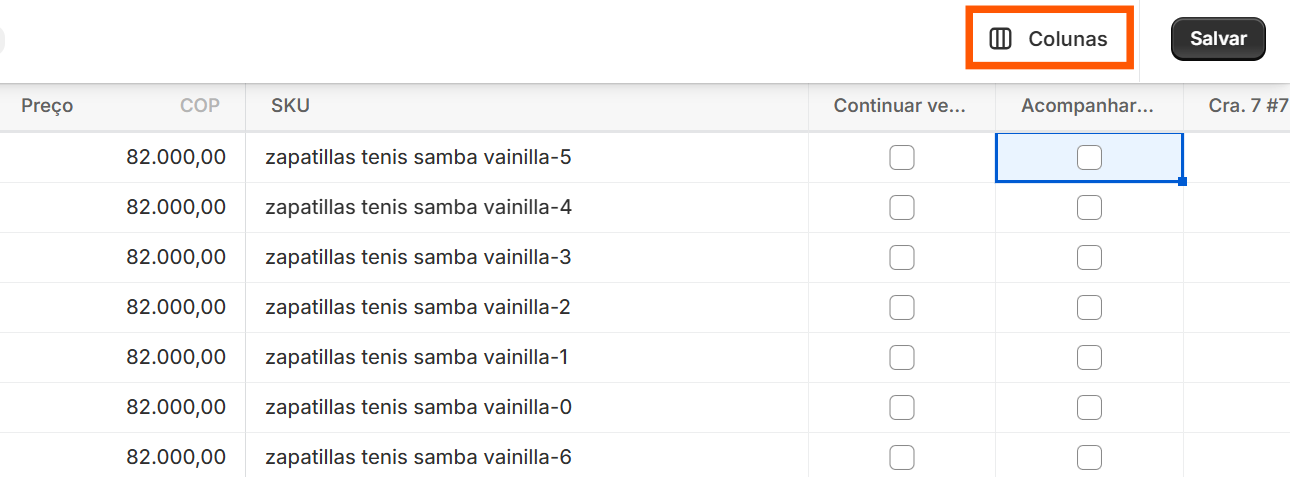Toggle Acompanhar checkbox for vainilla-5 row
The image size is (1290, 477).
[1089, 158]
